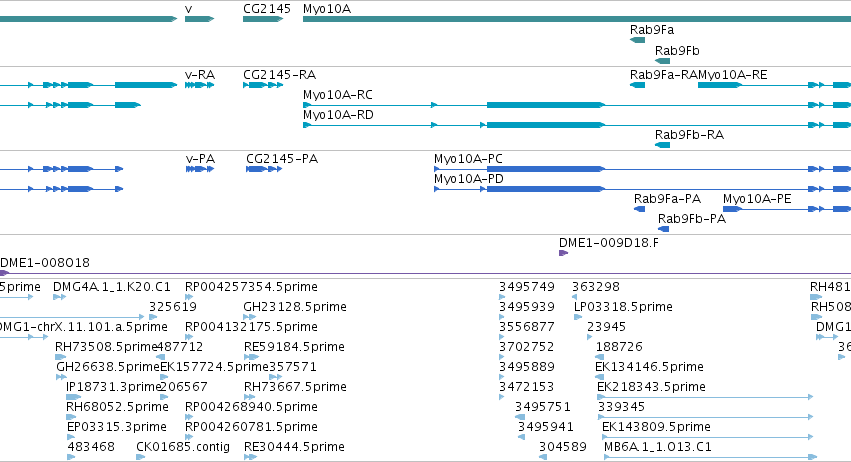Select the 23945 feature label
Image resolution: width=851 pixels, height=462 pixels.
click(x=606, y=327)
